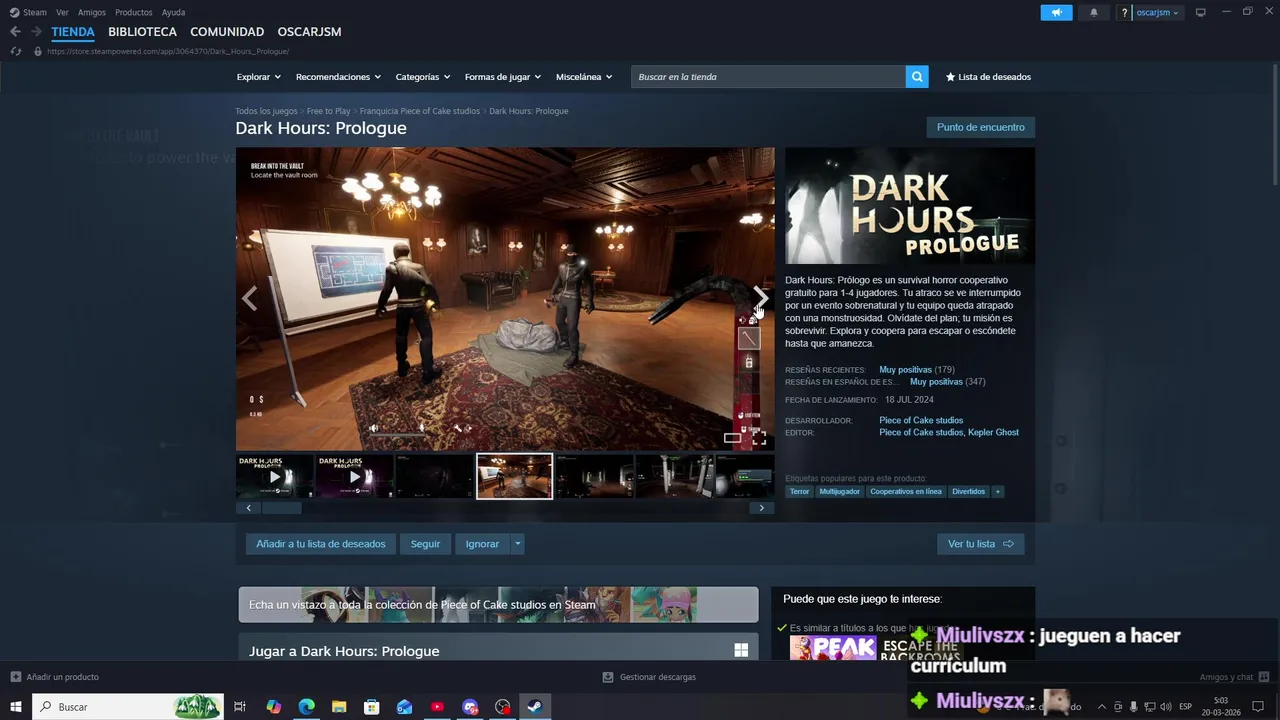Image resolution: width=1280 pixels, height=720 pixels.
Task: Select the Multijugador tag
Action: (x=839, y=492)
